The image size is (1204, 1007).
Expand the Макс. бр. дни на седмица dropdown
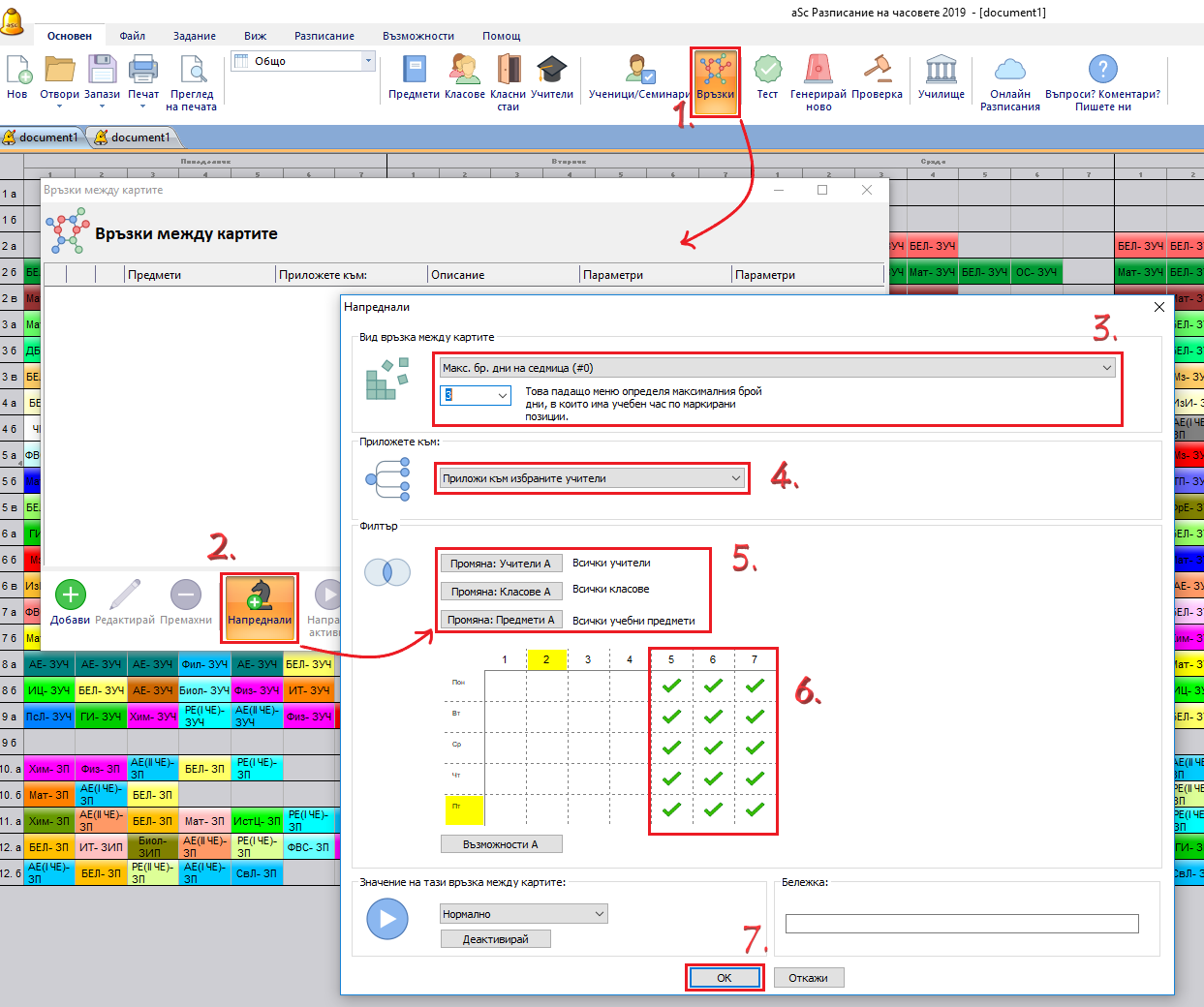coord(777,368)
